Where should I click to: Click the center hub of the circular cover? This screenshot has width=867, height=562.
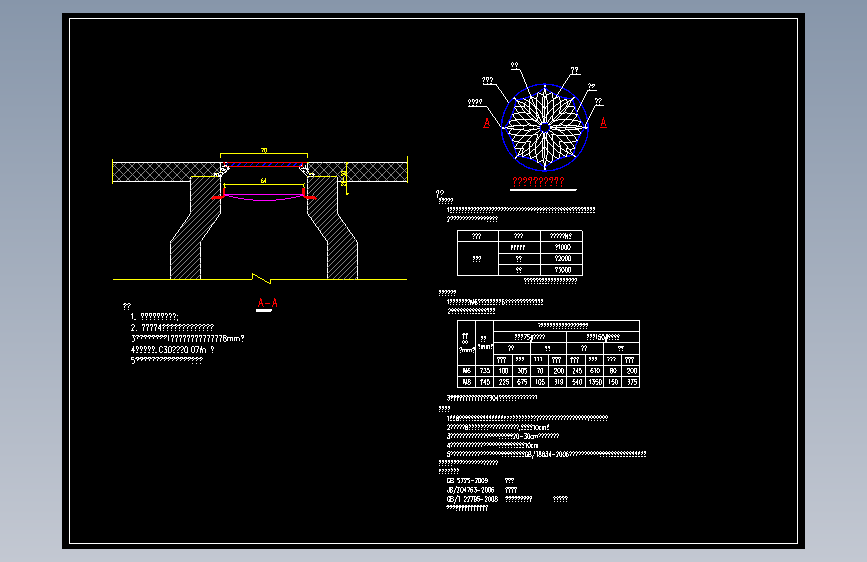pyautogui.click(x=545, y=128)
